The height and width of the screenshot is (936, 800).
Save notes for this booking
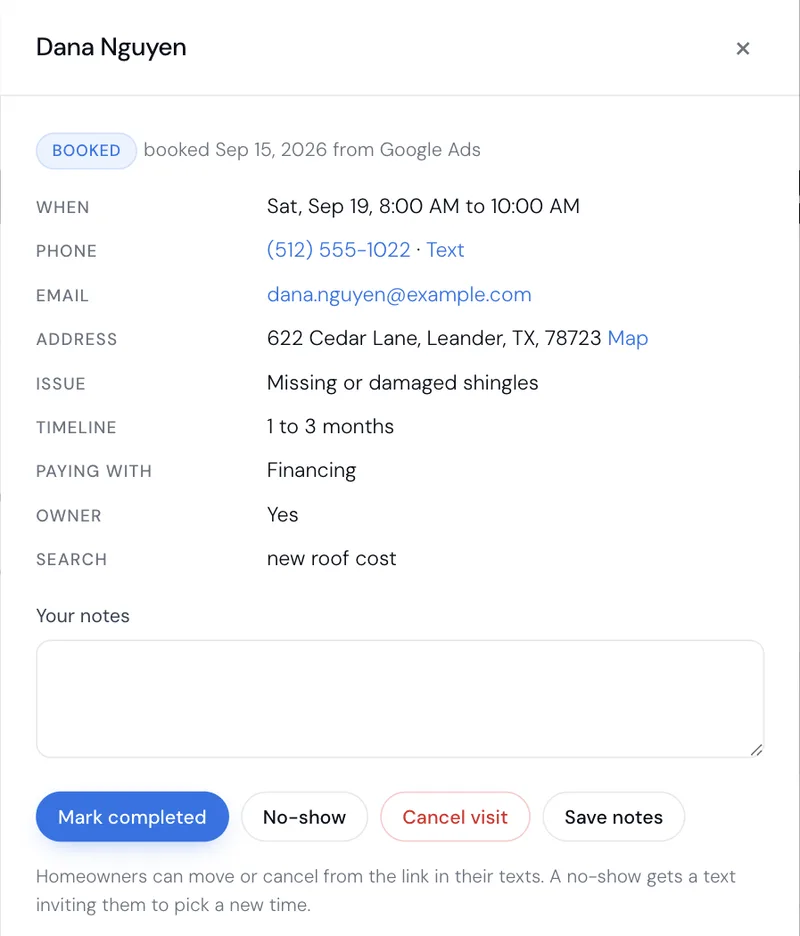614,817
